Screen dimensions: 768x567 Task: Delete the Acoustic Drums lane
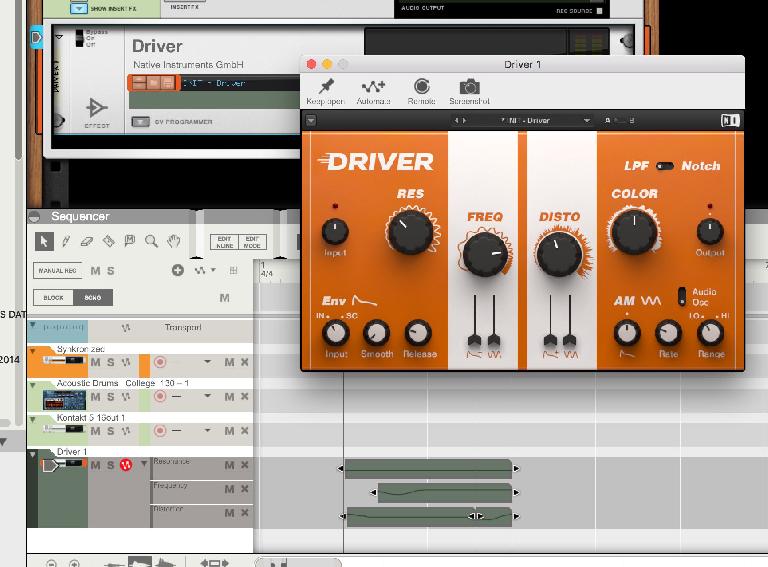pyautogui.click(x=244, y=396)
